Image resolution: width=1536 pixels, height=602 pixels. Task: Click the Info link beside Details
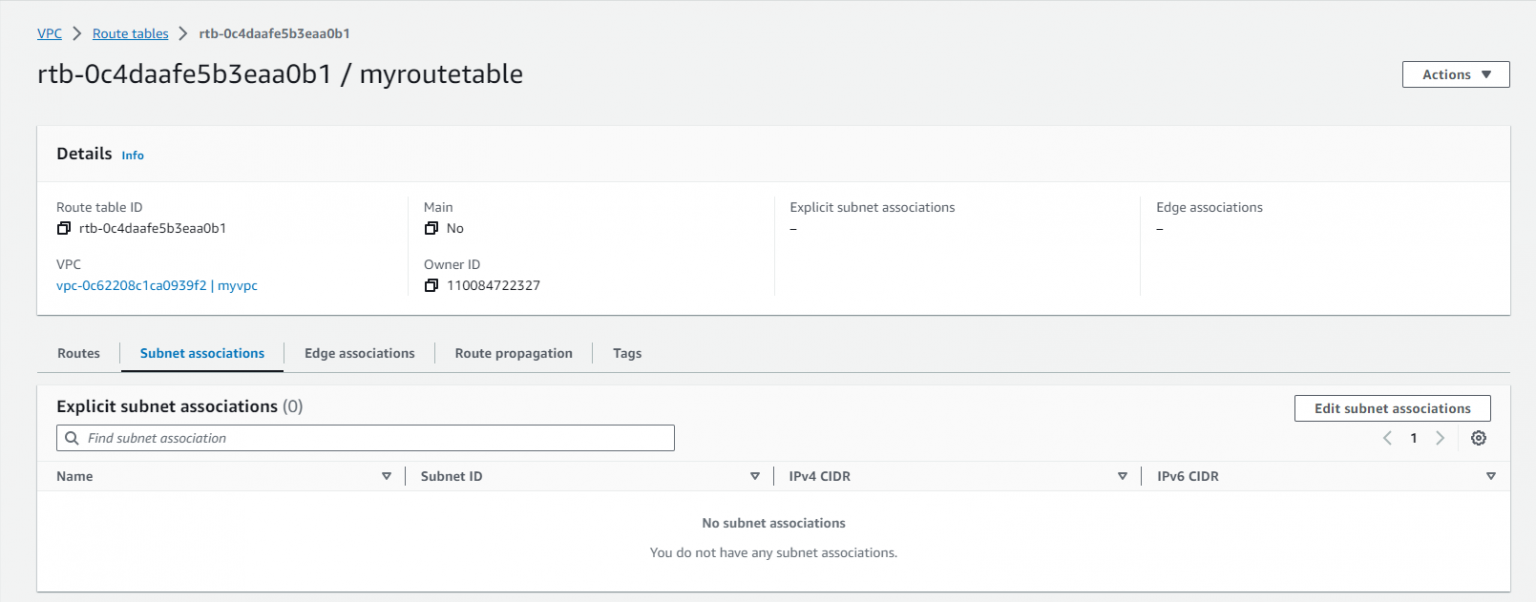coord(132,155)
